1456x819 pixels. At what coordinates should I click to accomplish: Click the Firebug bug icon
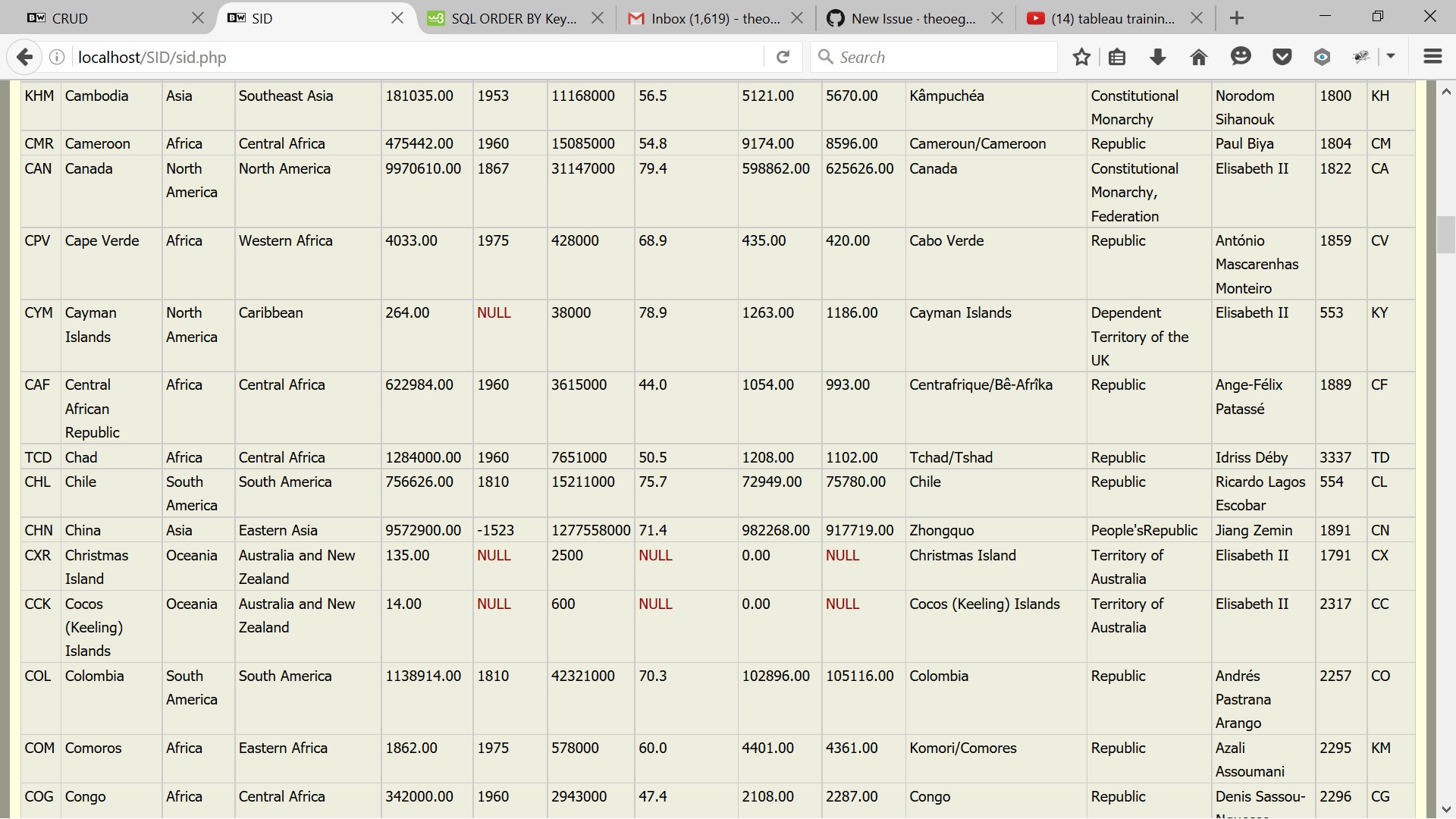coord(1362,57)
